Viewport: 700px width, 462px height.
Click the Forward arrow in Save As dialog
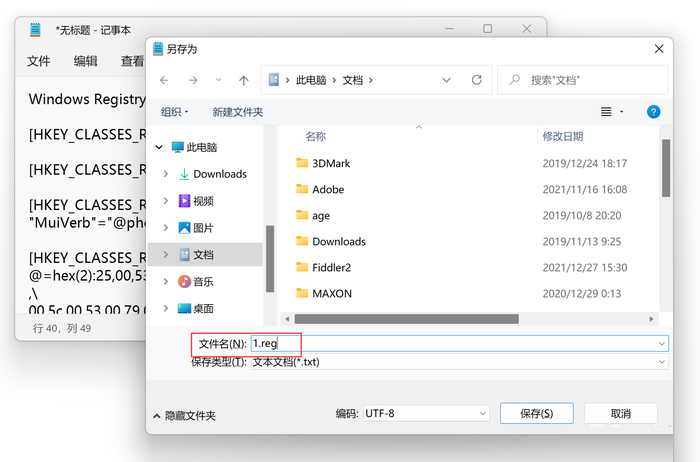pyautogui.click(x=193, y=80)
